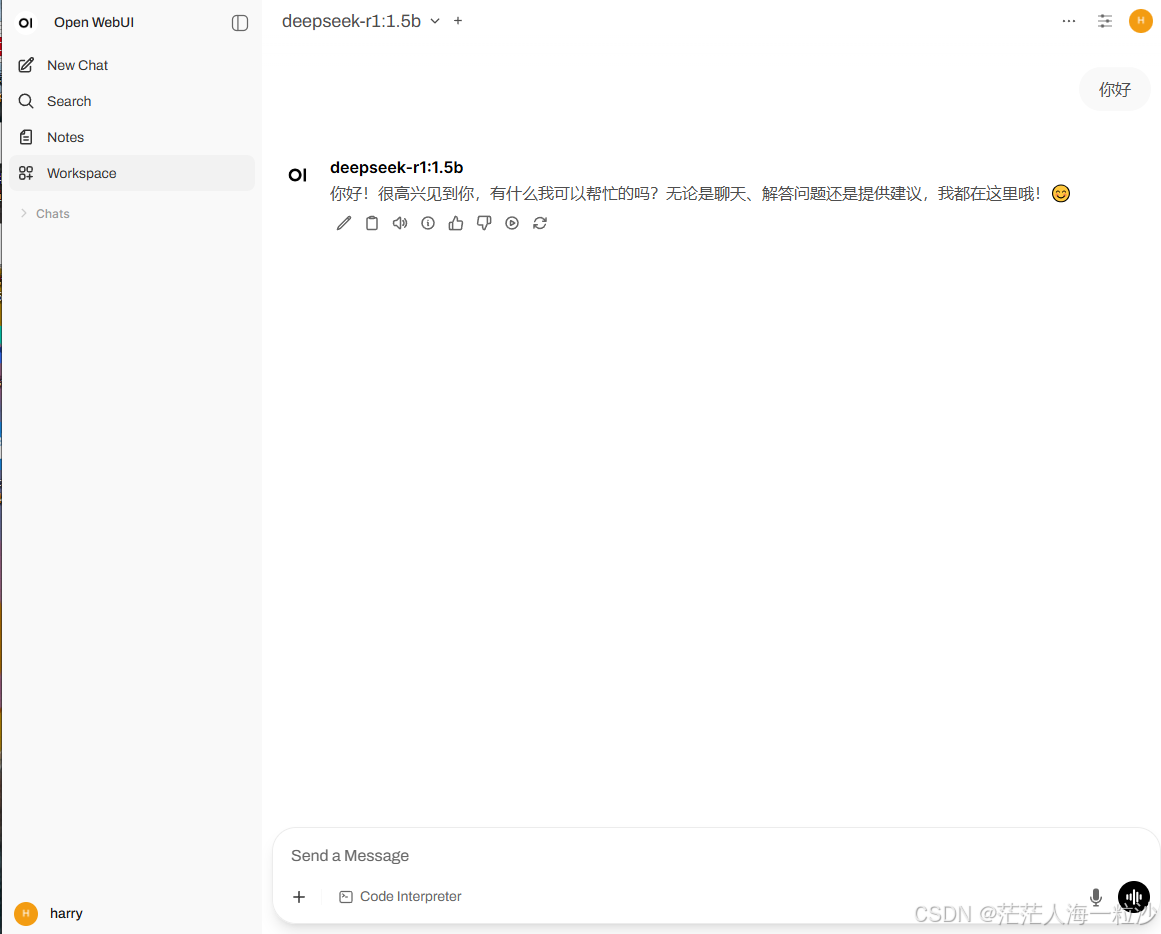
Task: Show generation info icon
Action: coord(428,223)
